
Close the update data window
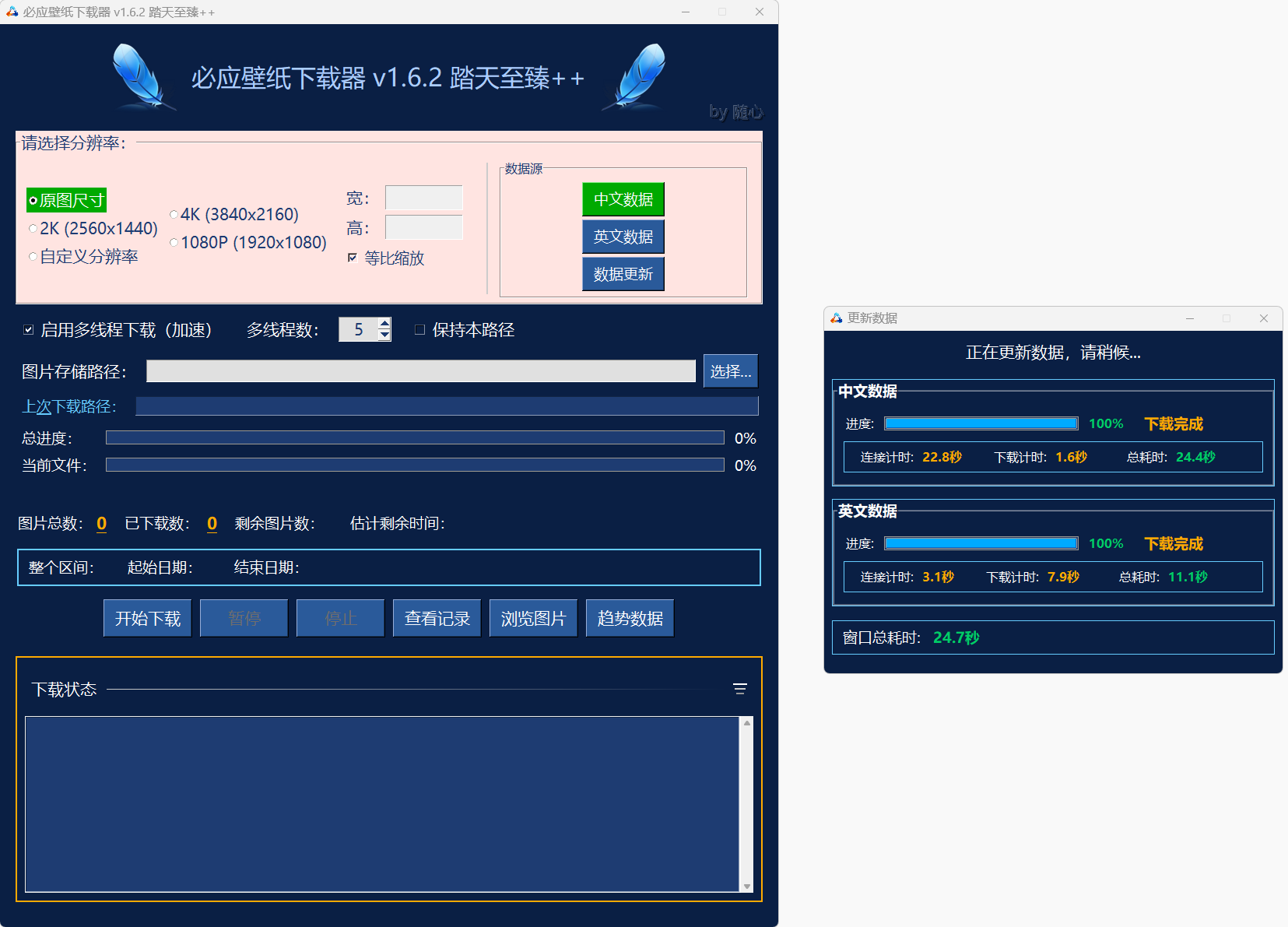point(1263,318)
